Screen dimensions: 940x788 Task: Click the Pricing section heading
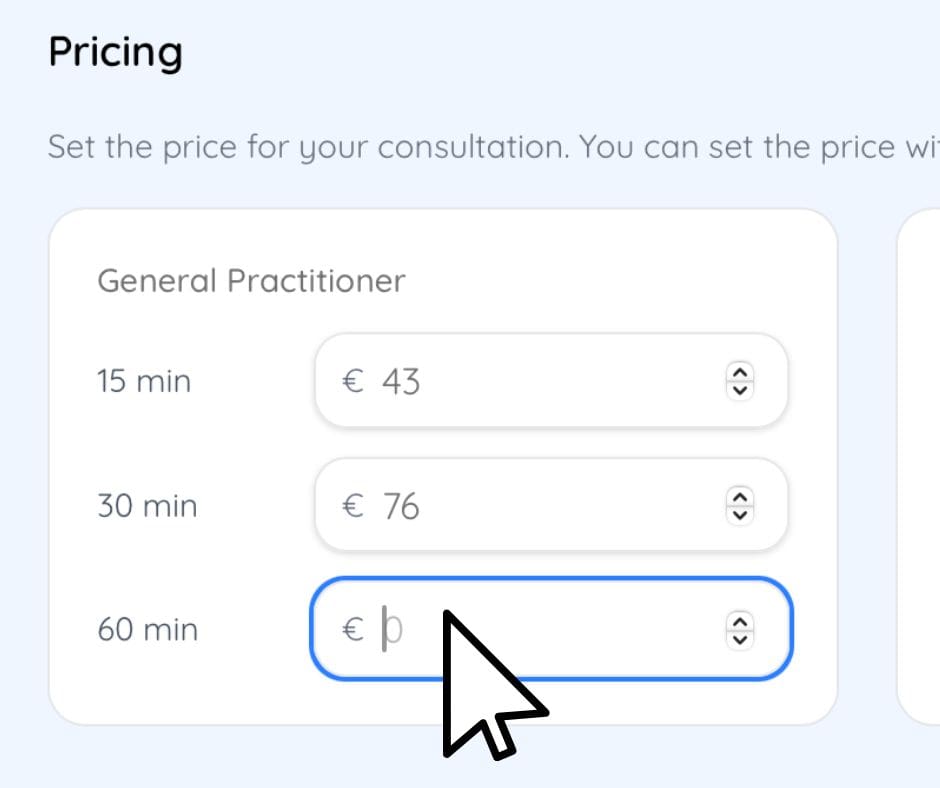click(x=115, y=51)
